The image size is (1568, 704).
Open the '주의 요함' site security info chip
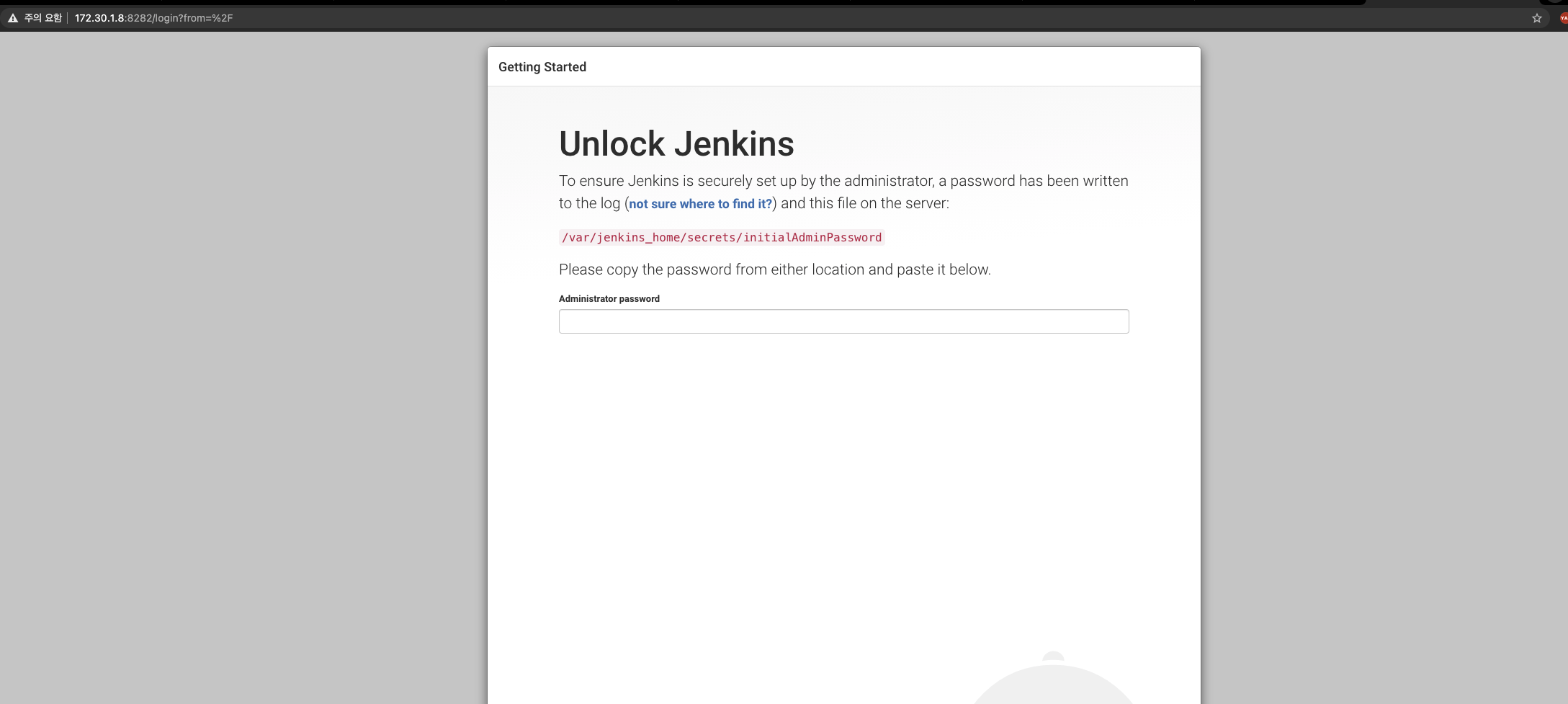[32, 18]
